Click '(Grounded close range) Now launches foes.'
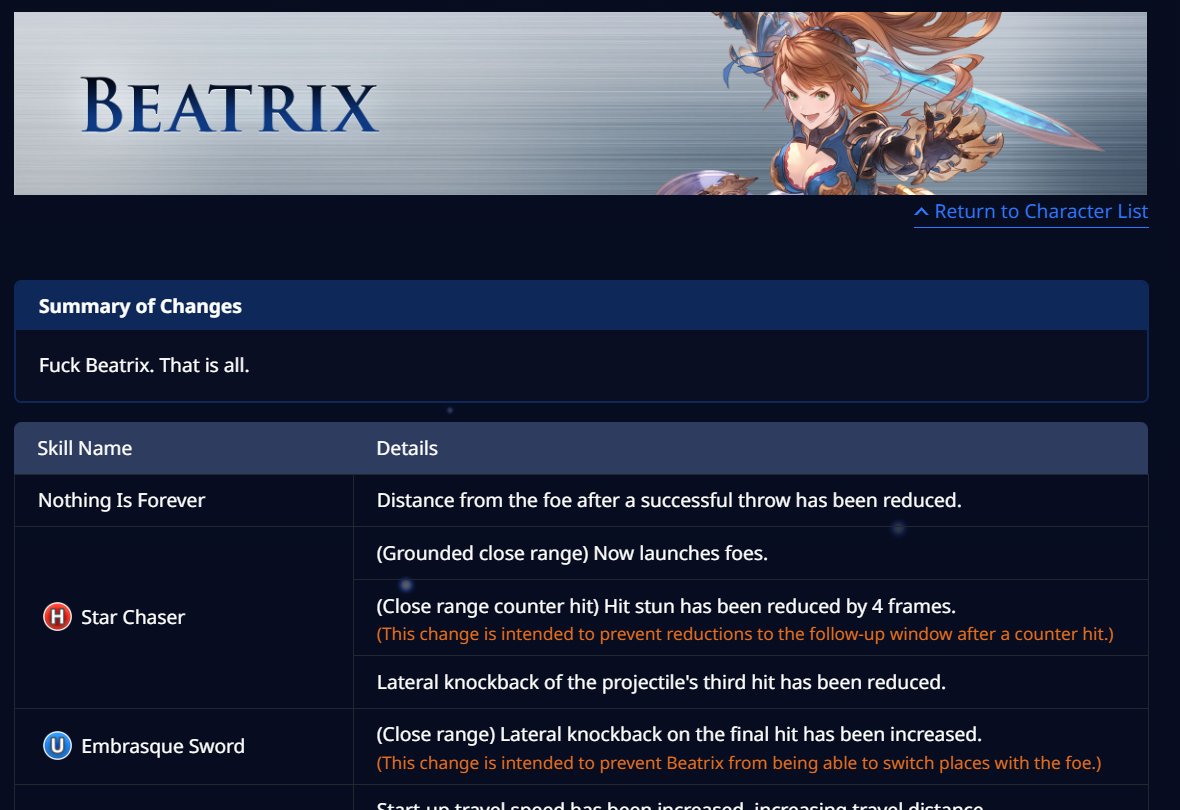 [572, 553]
